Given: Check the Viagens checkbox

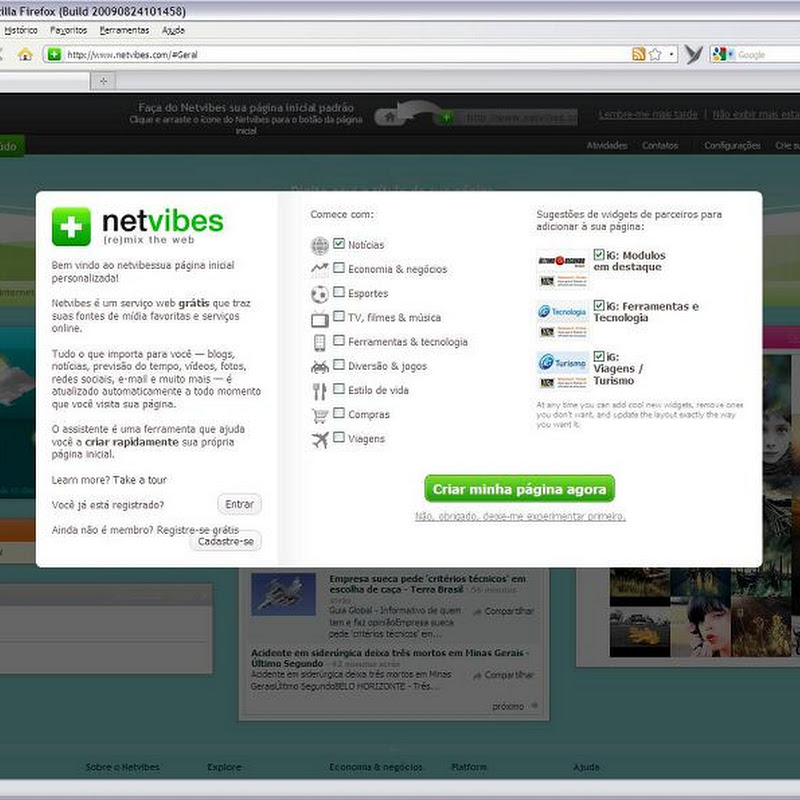Looking at the screenshot, I should point(339,437).
